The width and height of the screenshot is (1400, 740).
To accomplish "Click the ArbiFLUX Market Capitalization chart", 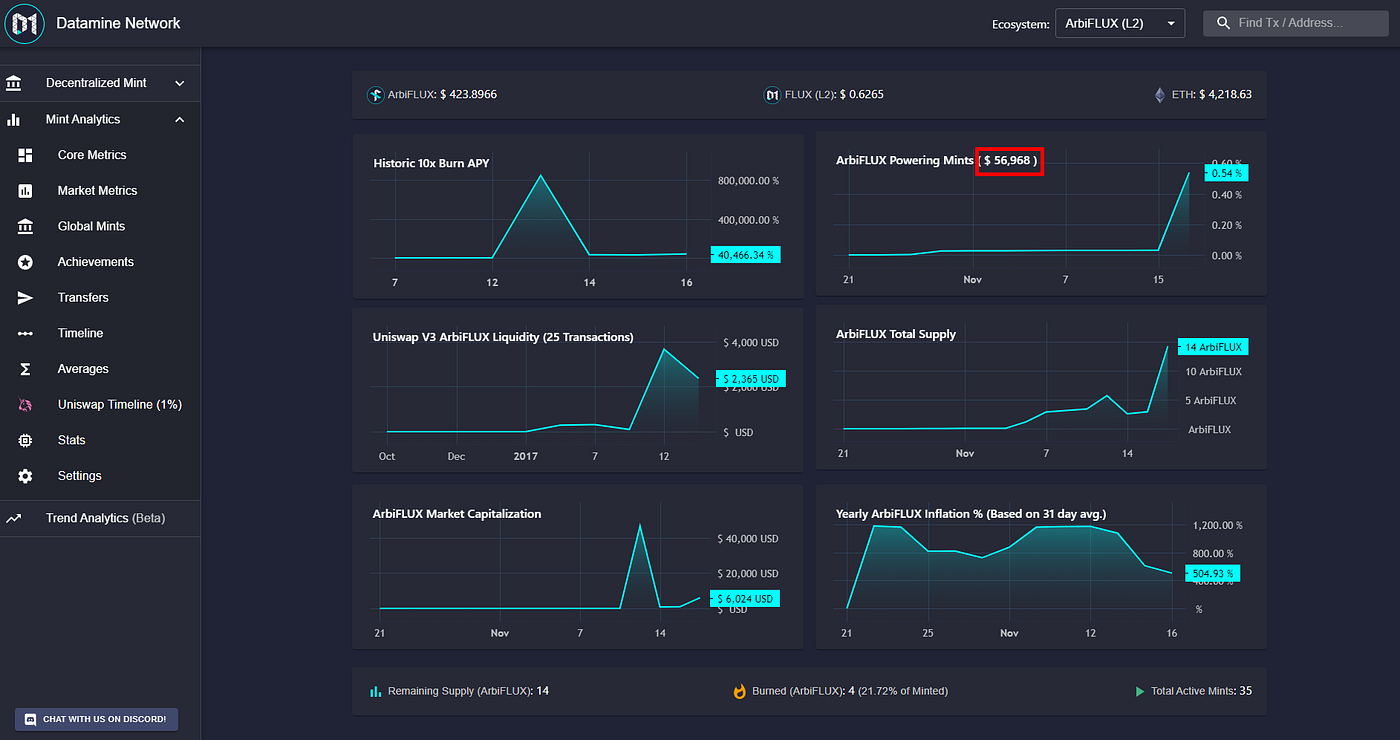I will click(x=578, y=568).
